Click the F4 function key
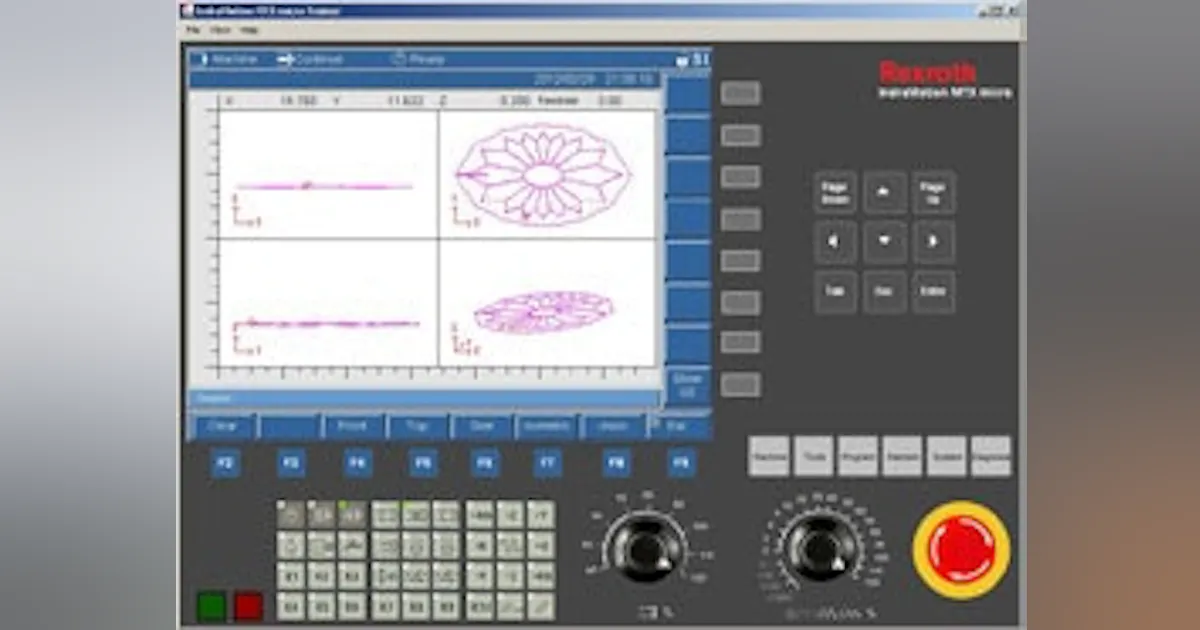This screenshot has width=1200, height=630. click(x=357, y=463)
